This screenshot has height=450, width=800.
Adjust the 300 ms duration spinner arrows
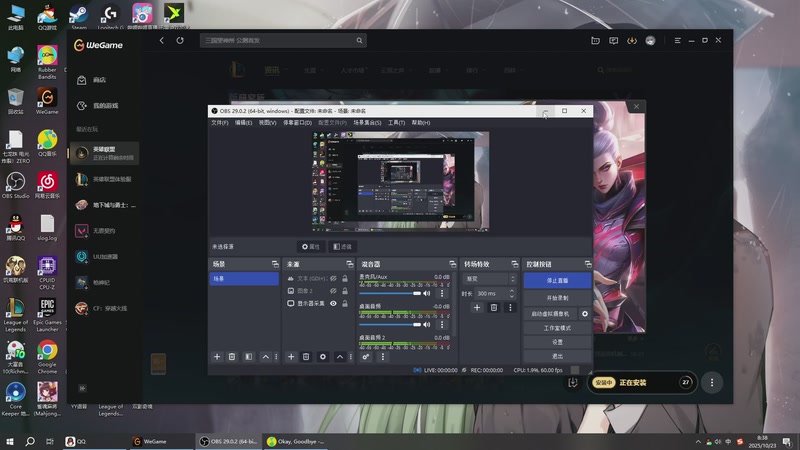point(512,293)
